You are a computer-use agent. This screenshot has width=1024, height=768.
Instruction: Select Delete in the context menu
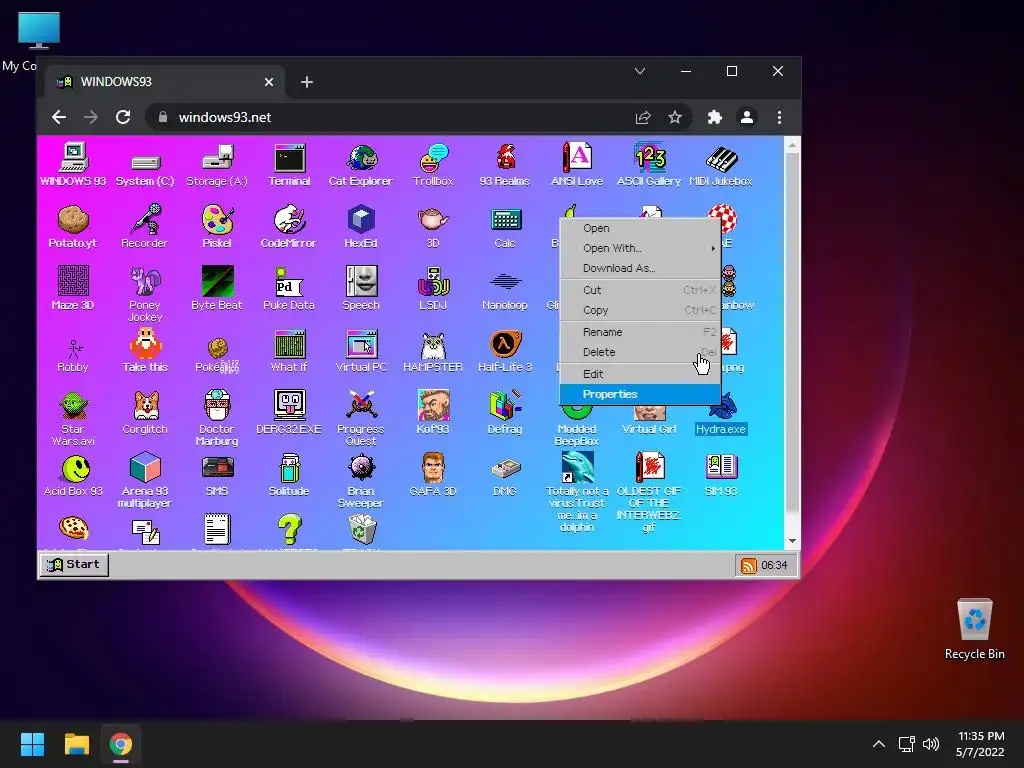pyautogui.click(x=640, y=352)
